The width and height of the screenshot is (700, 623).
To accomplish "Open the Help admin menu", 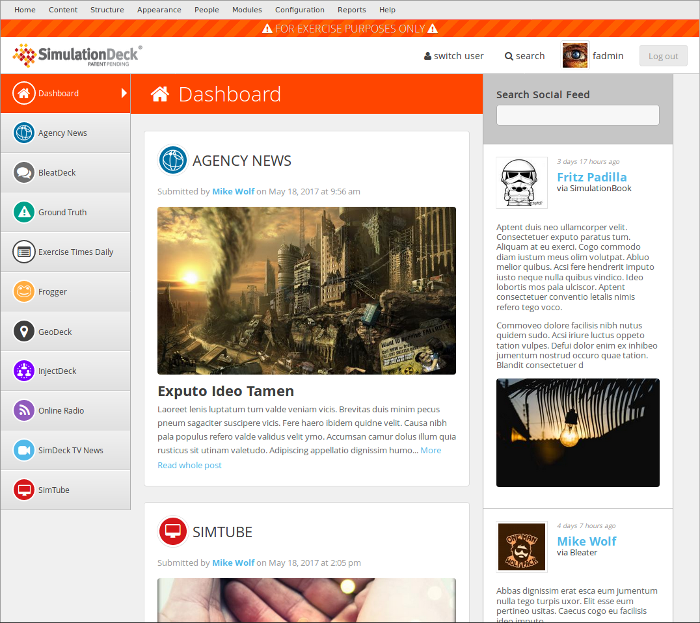I will (387, 9).
